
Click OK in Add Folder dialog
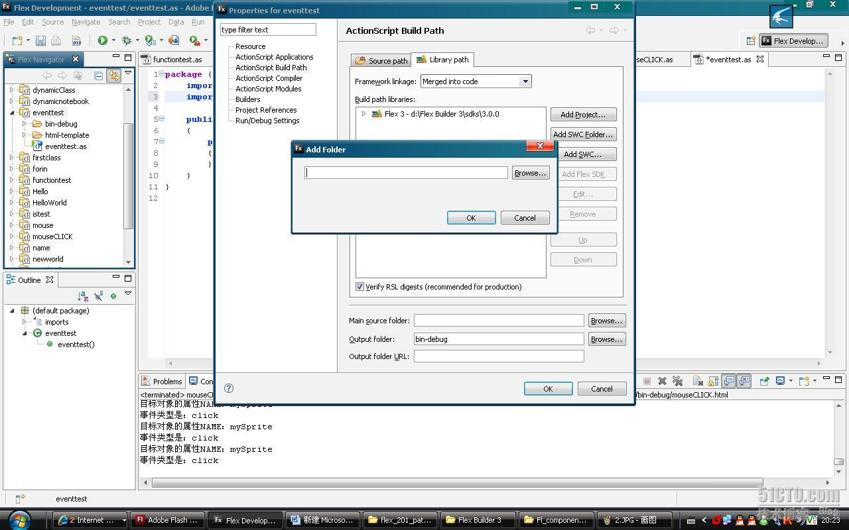[471, 218]
